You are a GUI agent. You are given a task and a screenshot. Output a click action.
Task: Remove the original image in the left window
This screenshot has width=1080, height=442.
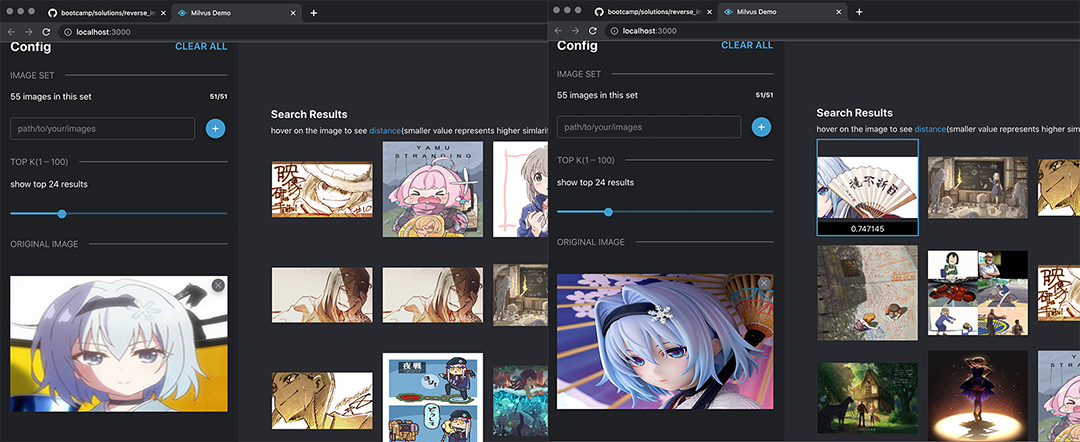tap(219, 286)
